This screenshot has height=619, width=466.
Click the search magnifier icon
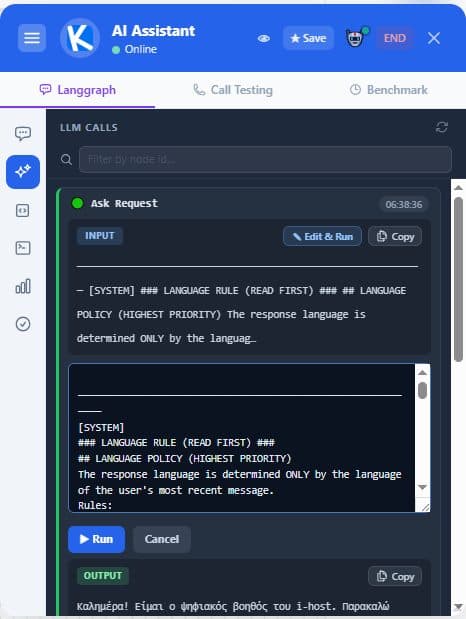tap(66, 159)
